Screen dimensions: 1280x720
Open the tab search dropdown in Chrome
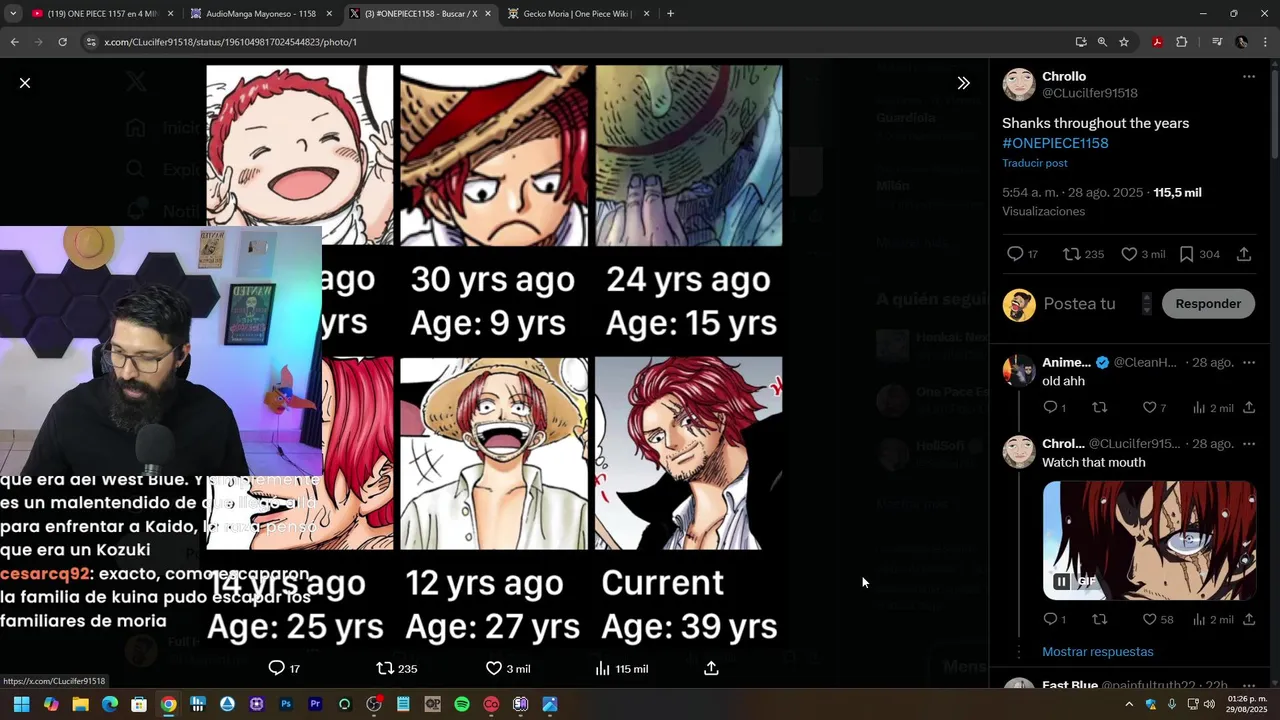pos(12,14)
